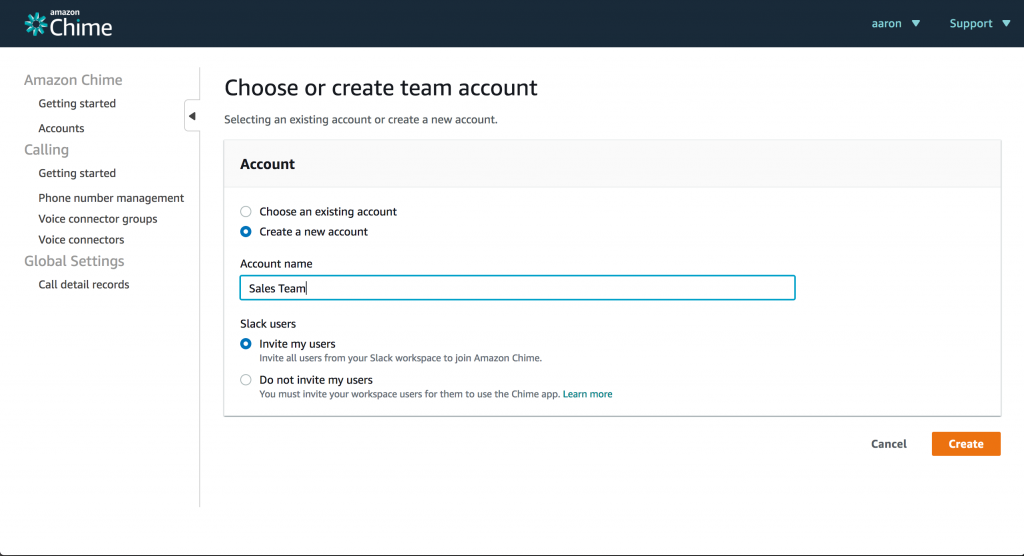Viewport: 1024px width, 556px height.
Task: Select Choose an existing account
Action: [246, 212]
